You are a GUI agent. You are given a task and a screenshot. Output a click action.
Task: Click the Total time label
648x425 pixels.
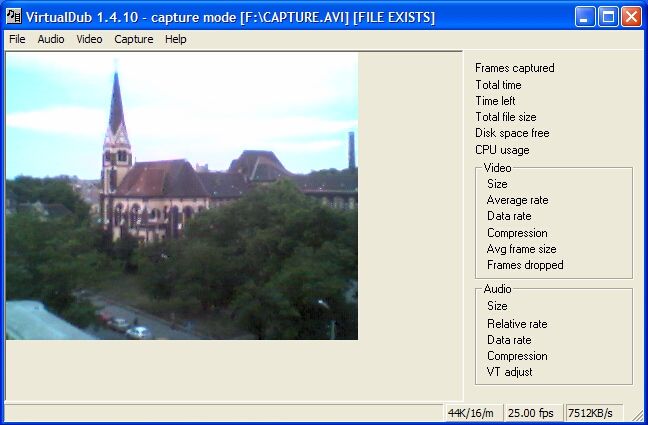pyautogui.click(x=498, y=85)
